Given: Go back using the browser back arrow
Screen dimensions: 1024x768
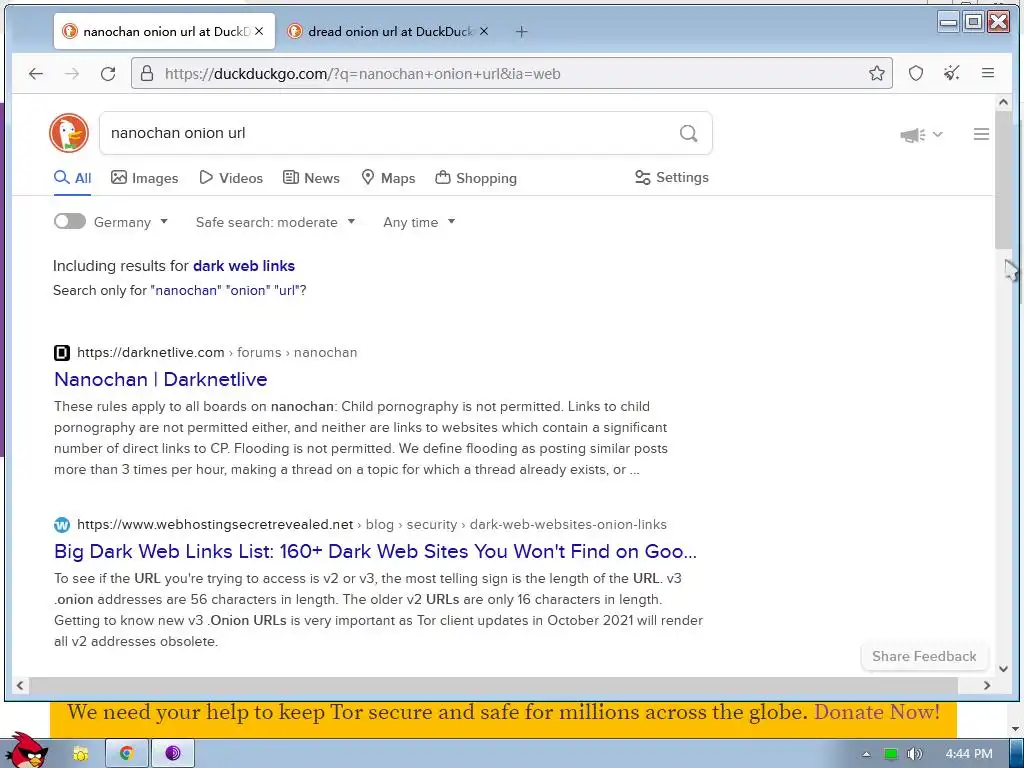Looking at the screenshot, I should (x=36, y=74).
